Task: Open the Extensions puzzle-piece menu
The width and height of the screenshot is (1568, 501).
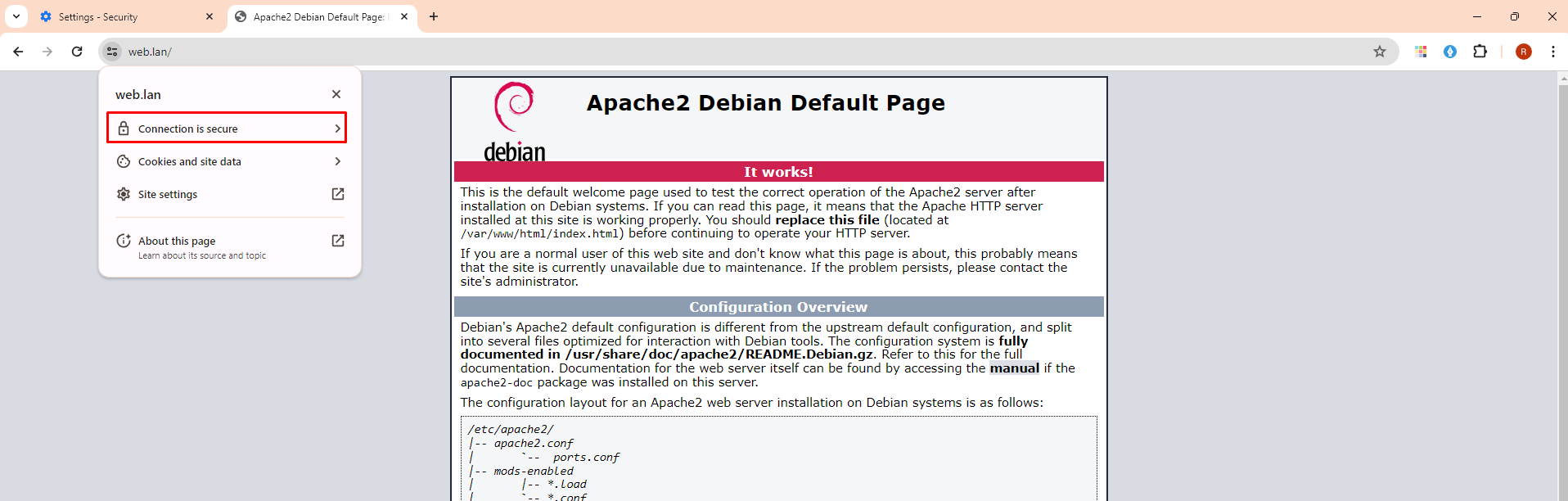Action: pyautogui.click(x=1480, y=52)
